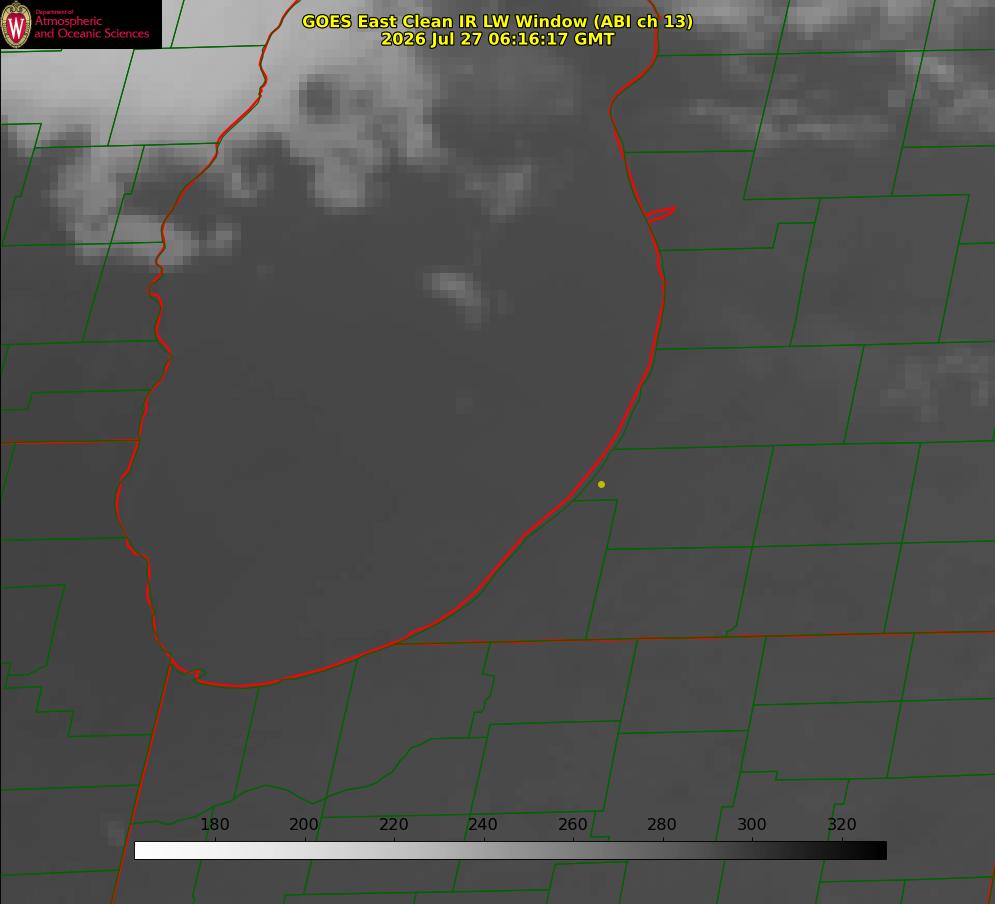Click the 240 tick on the colorbar
The image size is (995, 904).
(483, 824)
